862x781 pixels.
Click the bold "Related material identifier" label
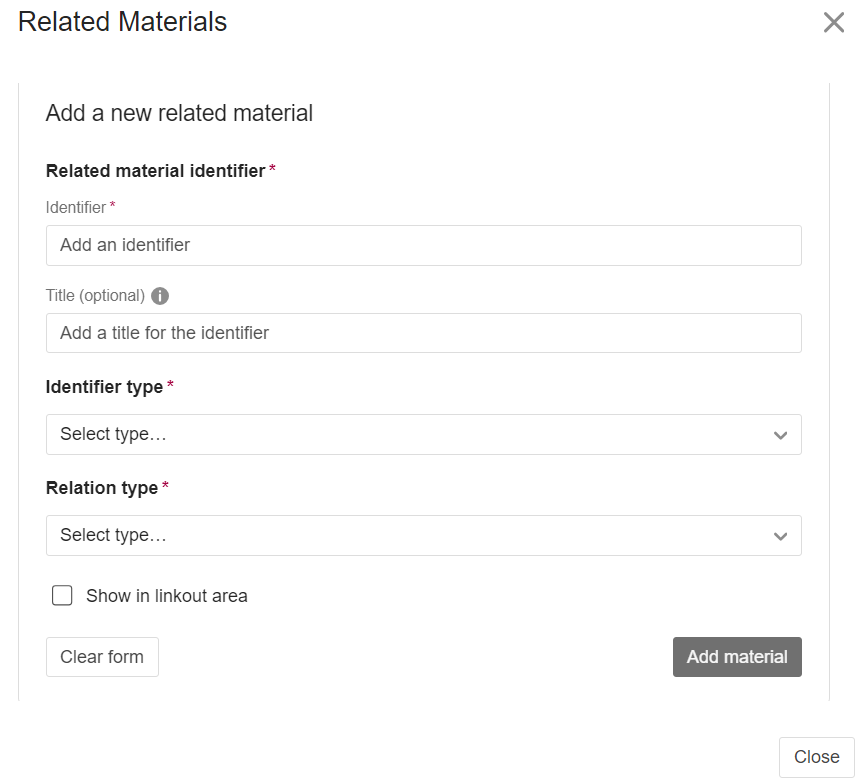pyautogui.click(x=155, y=171)
